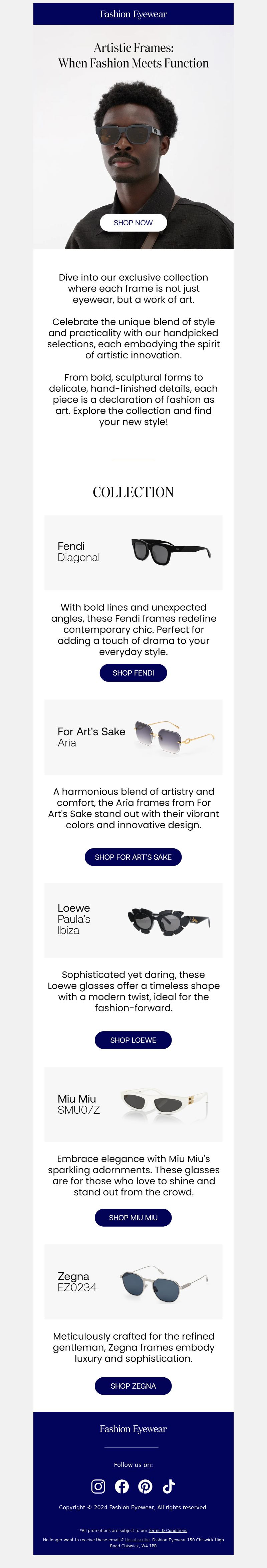The image size is (267, 1568).
Task: Click the SHOP FENDI button
Action: pos(133,673)
